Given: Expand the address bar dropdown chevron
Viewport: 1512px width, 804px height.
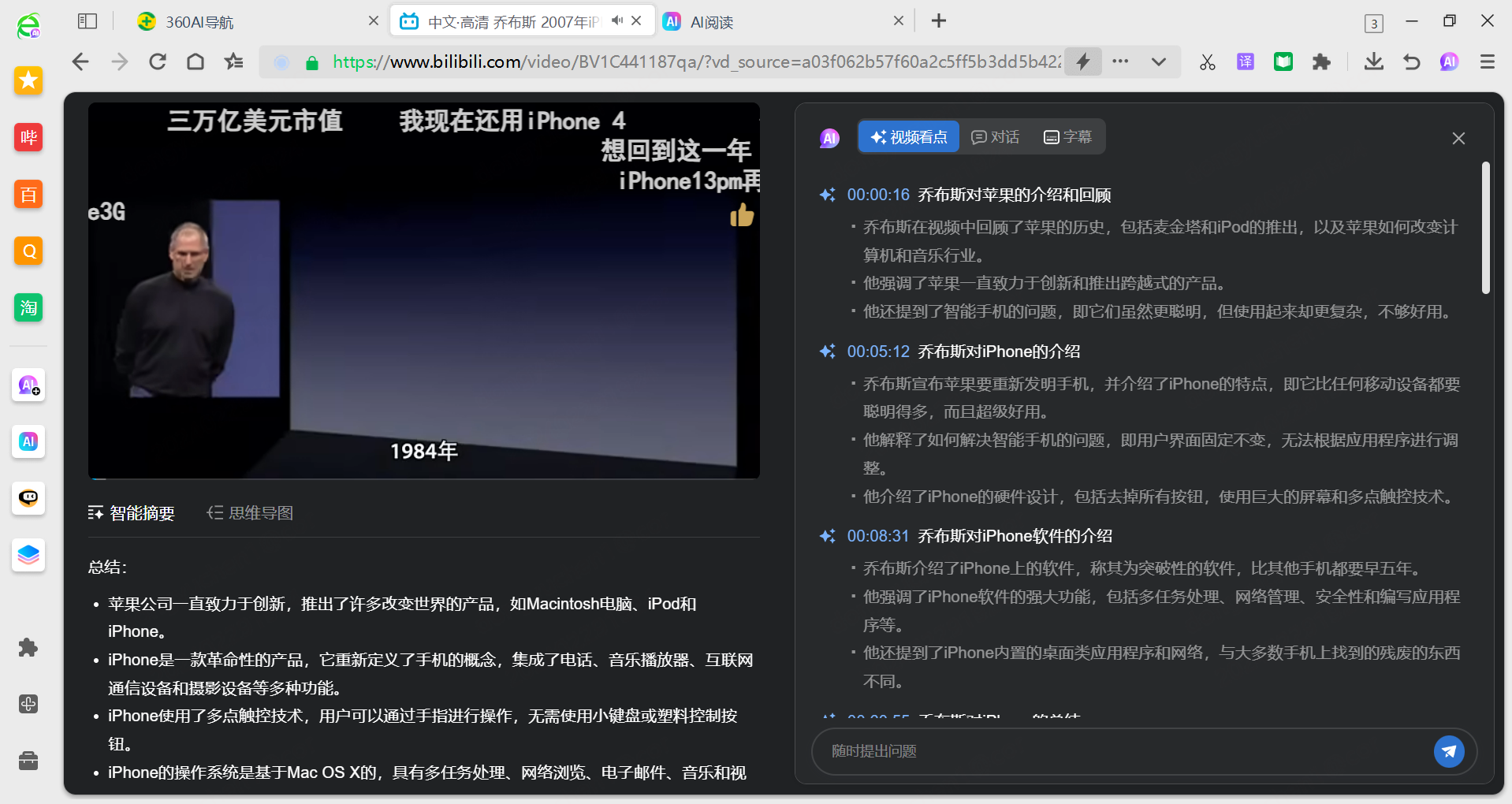Looking at the screenshot, I should (1158, 61).
